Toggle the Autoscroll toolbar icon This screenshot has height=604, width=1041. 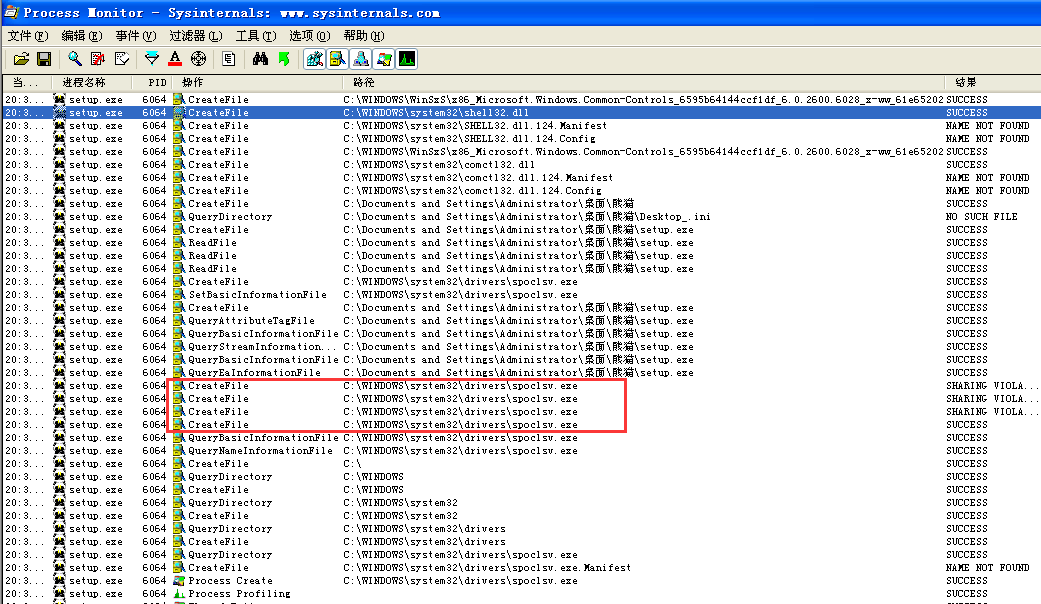[x=98, y=59]
